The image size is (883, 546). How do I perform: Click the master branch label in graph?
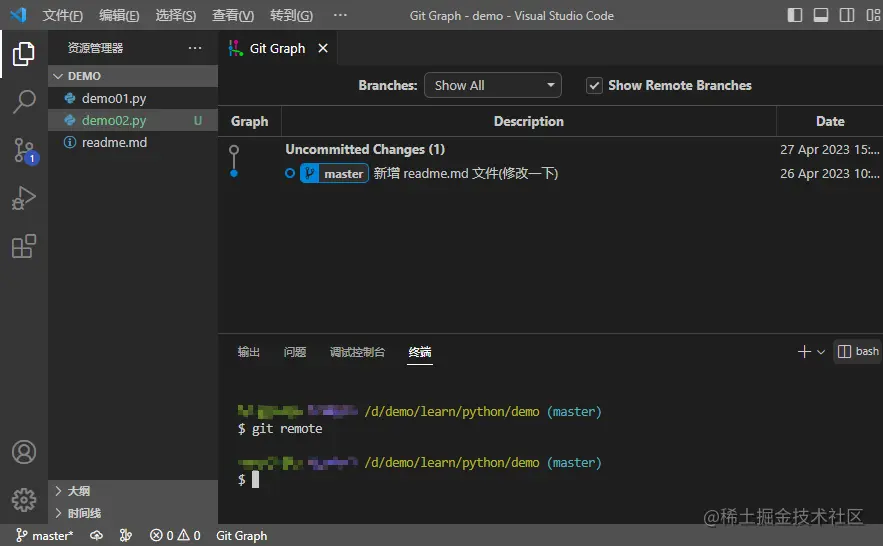pyautogui.click(x=335, y=173)
